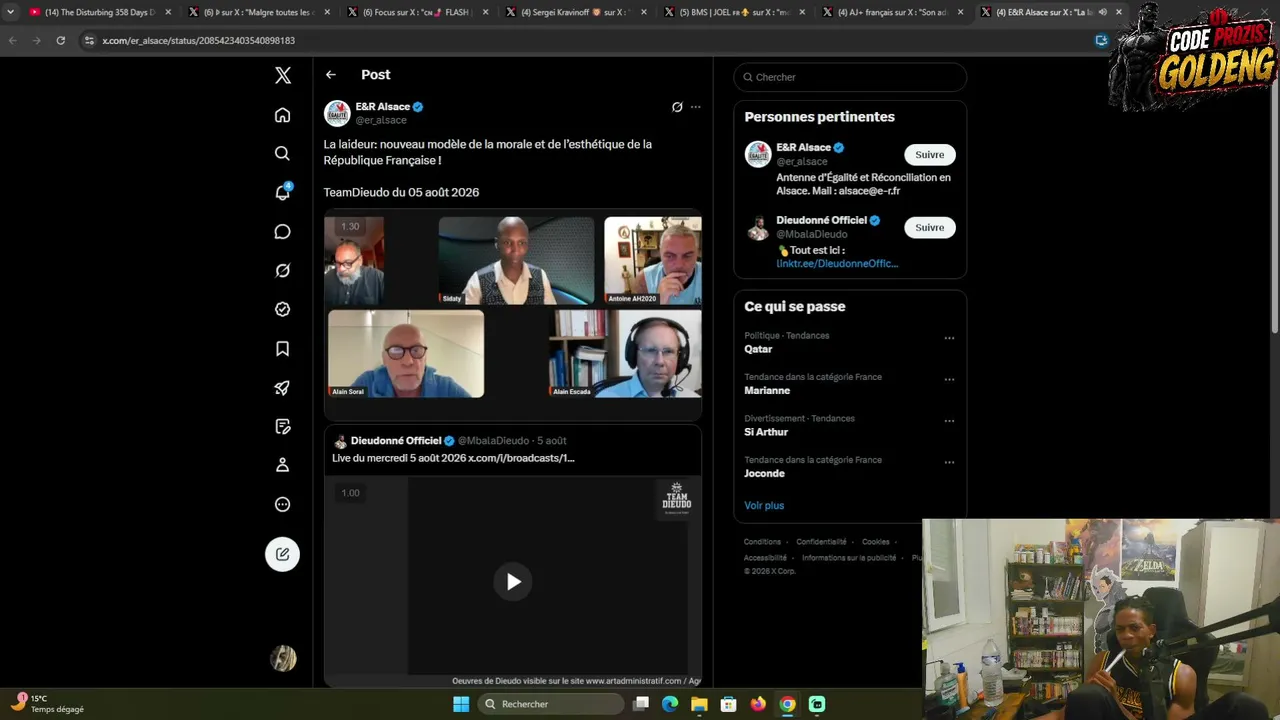The height and width of the screenshot is (720, 1280).
Task: Open the Cookies footer link
Action: [876, 542]
